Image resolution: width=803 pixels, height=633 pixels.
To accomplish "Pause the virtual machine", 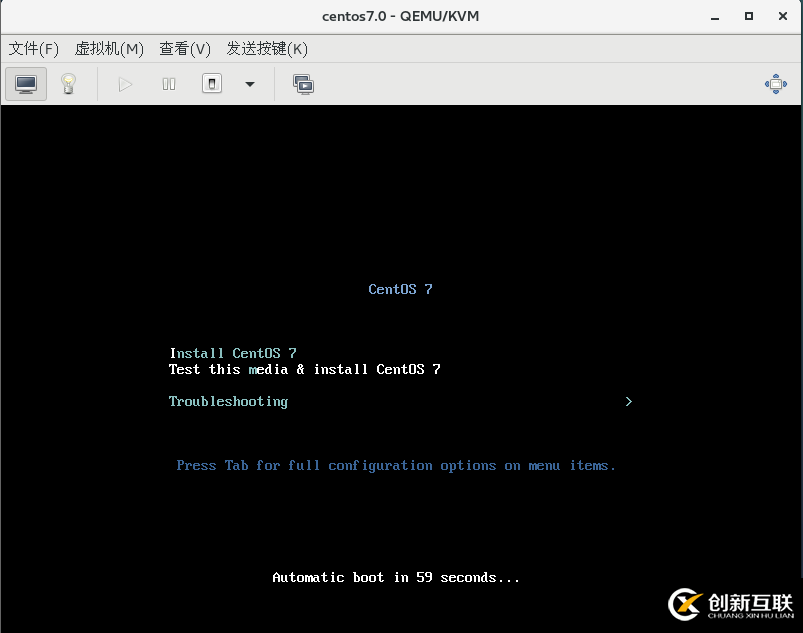I will 169,84.
